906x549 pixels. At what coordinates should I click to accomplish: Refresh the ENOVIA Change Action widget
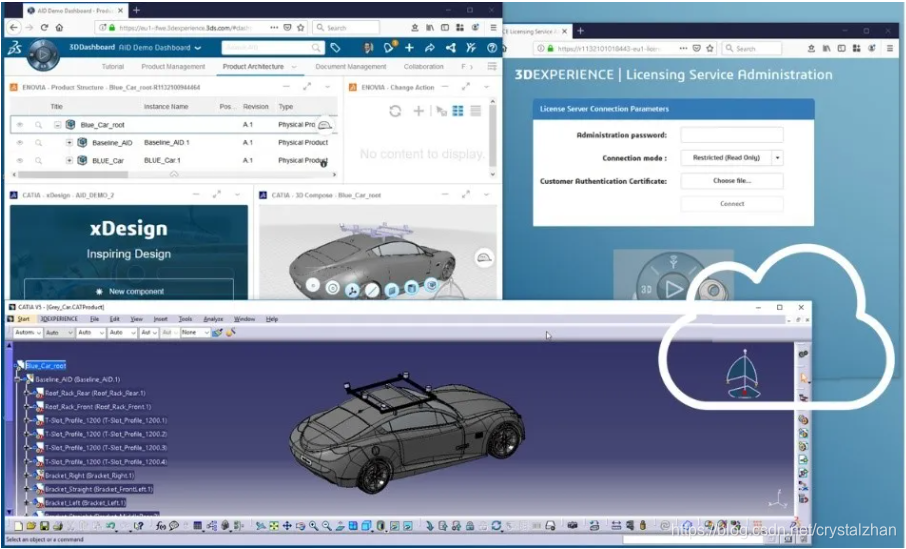click(395, 111)
